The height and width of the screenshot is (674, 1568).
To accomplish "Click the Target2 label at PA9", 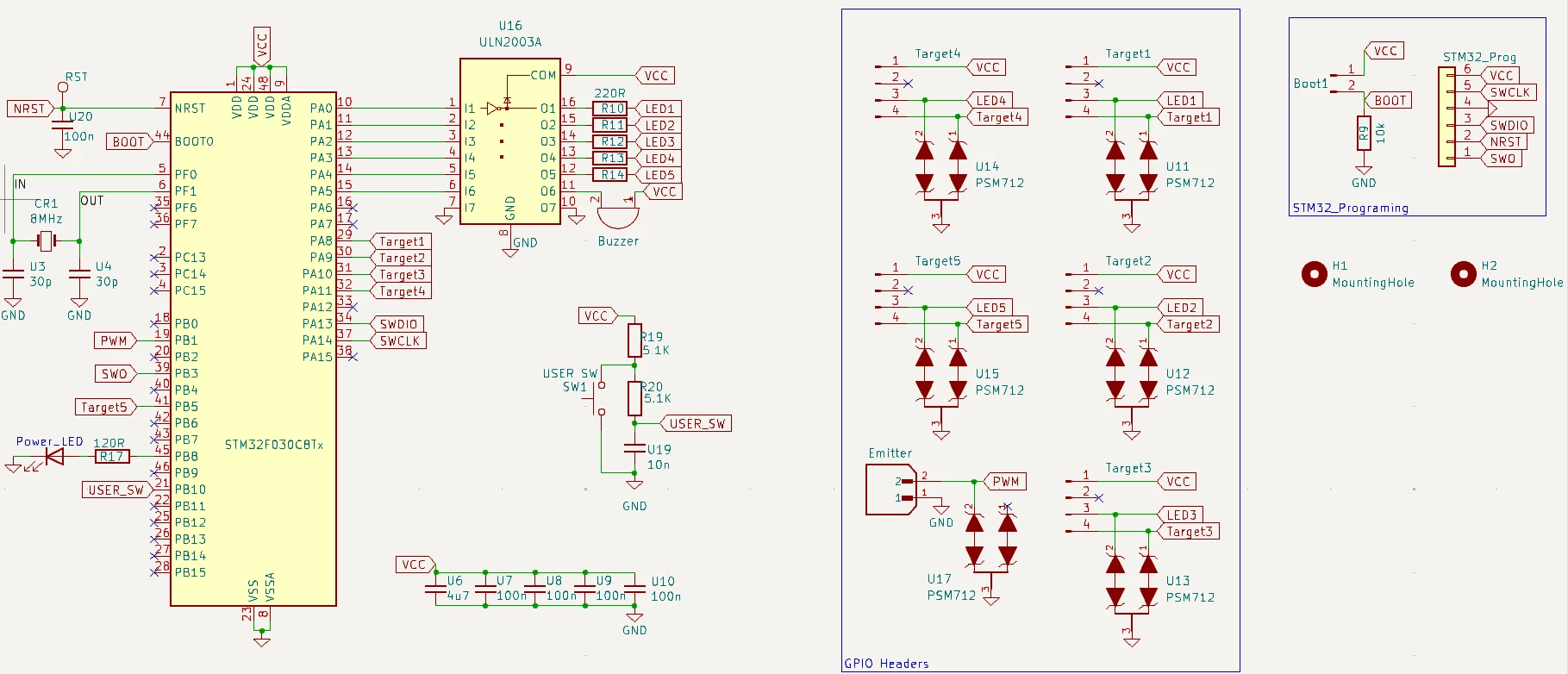I will (401, 258).
